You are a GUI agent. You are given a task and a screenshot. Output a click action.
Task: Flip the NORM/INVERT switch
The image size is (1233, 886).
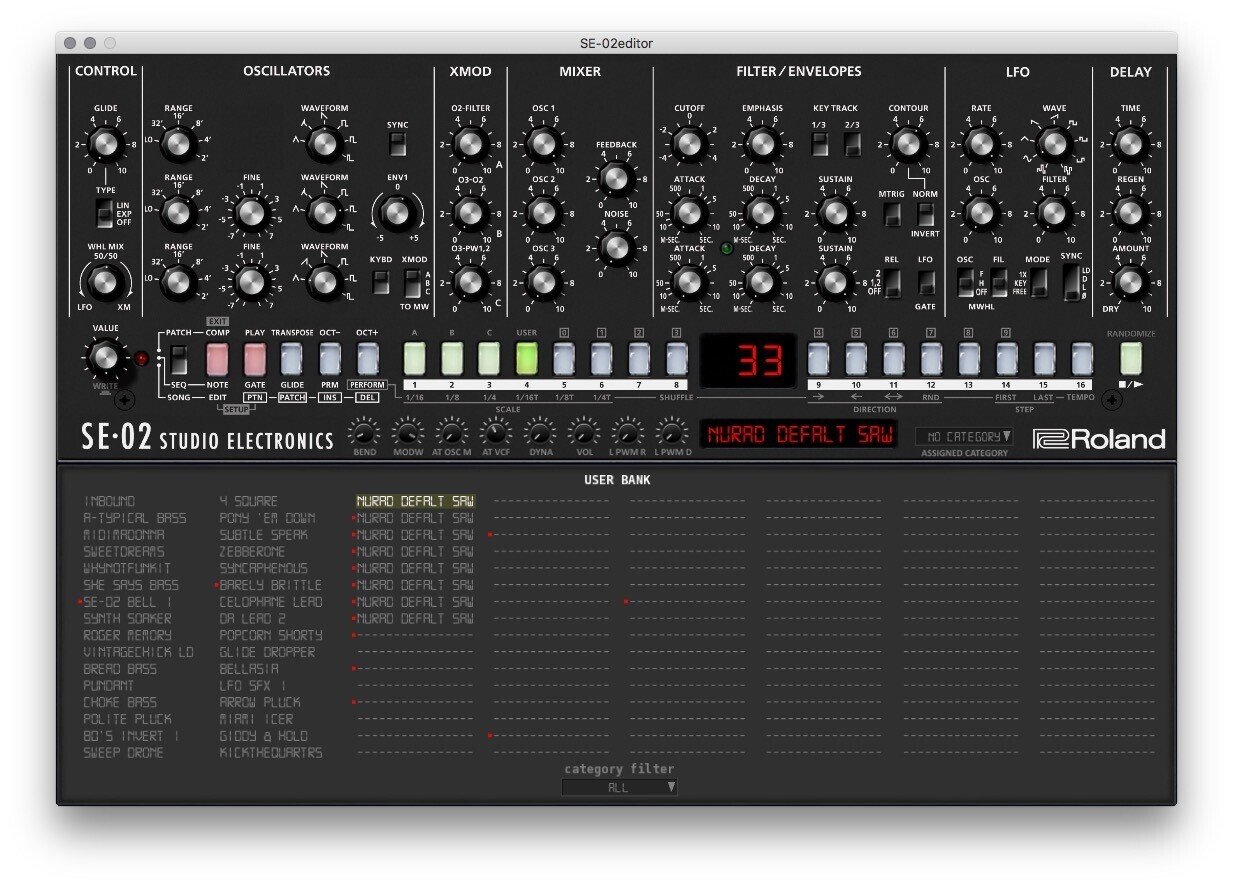925,214
